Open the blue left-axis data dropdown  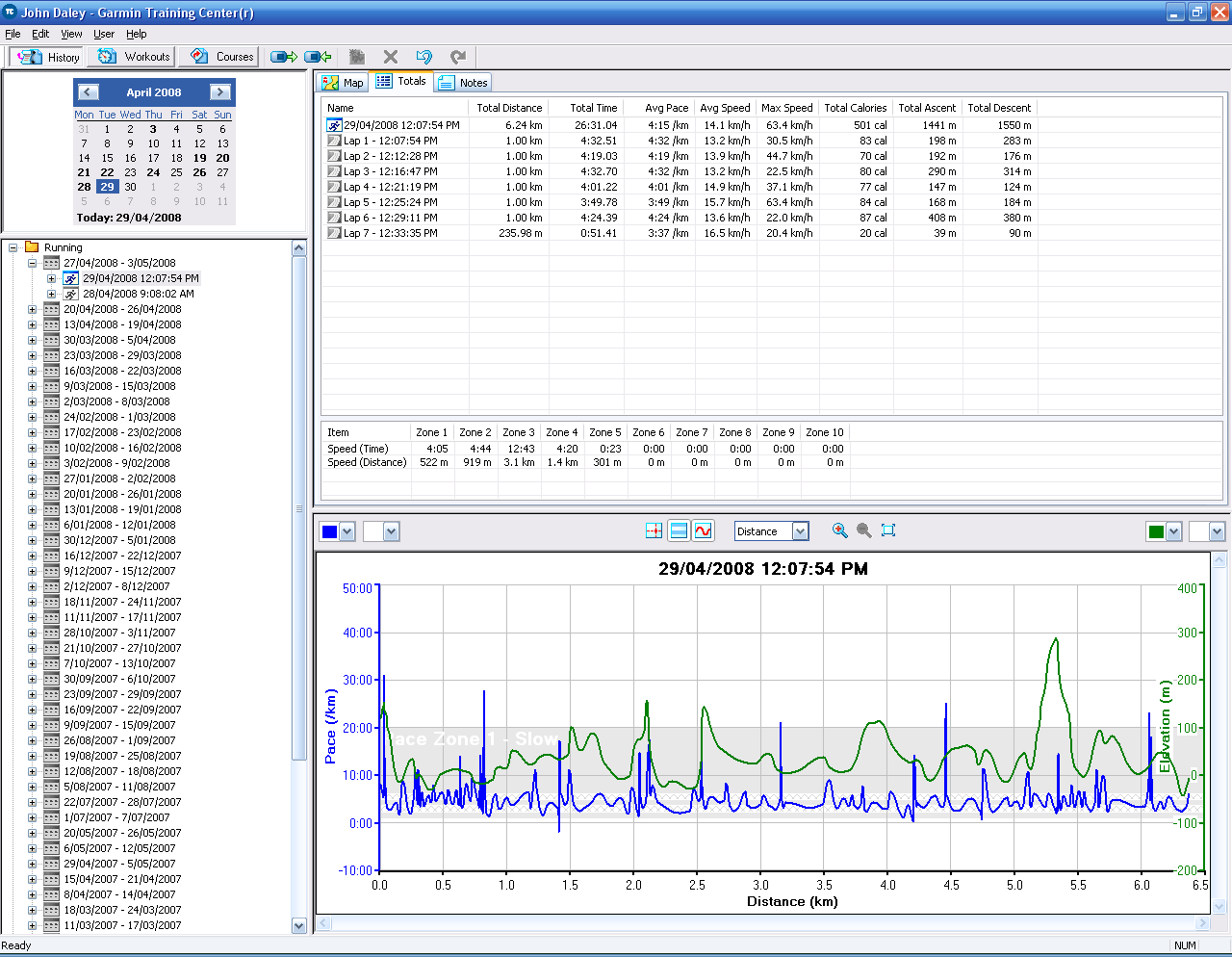tap(347, 531)
